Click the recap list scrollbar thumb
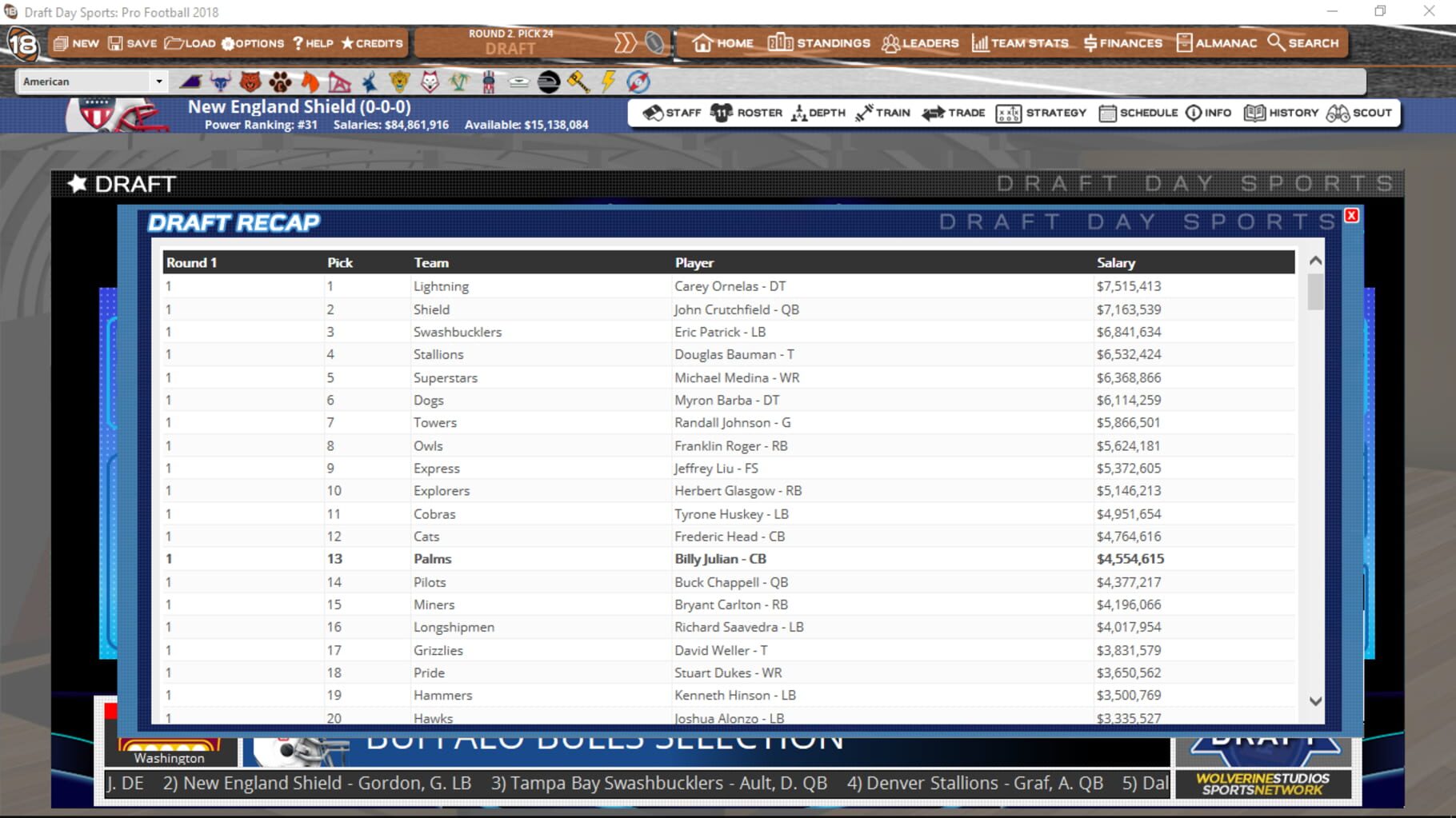The width and height of the screenshot is (1456, 818). [x=1315, y=291]
